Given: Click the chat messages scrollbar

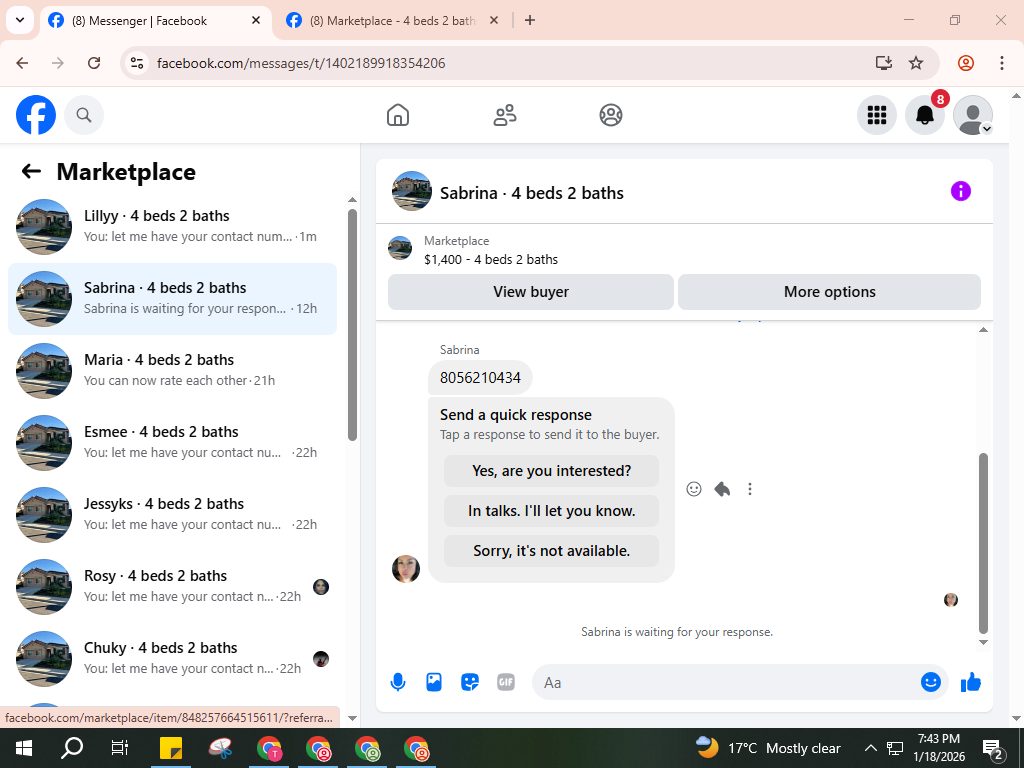Looking at the screenshot, I should (984, 543).
